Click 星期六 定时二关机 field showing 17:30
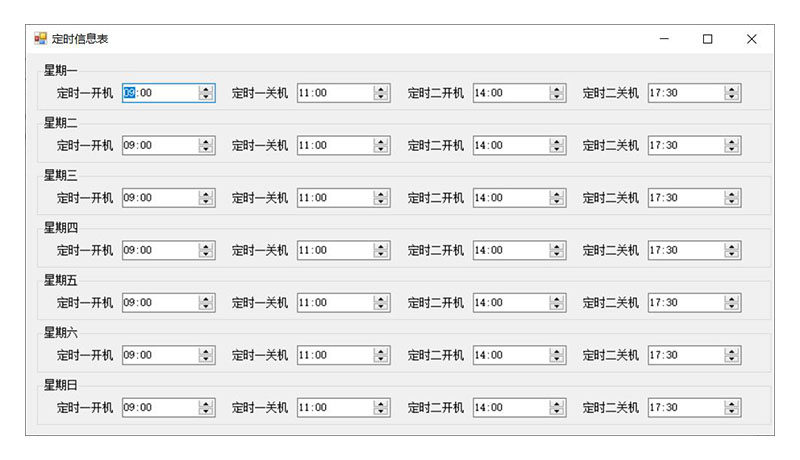Screen dimensions: 800x460 694,355
